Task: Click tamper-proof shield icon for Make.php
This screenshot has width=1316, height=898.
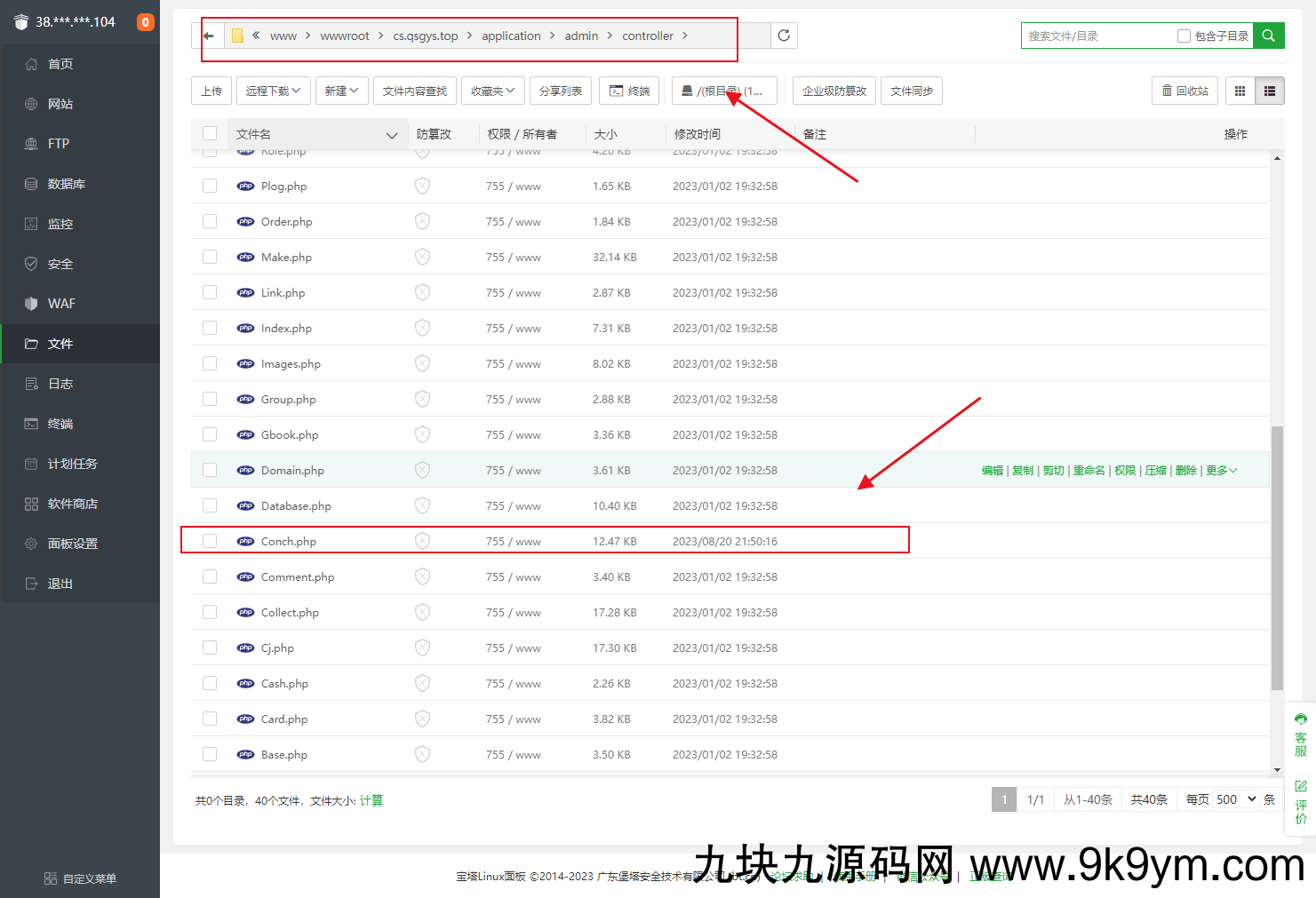Action: coord(422,257)
